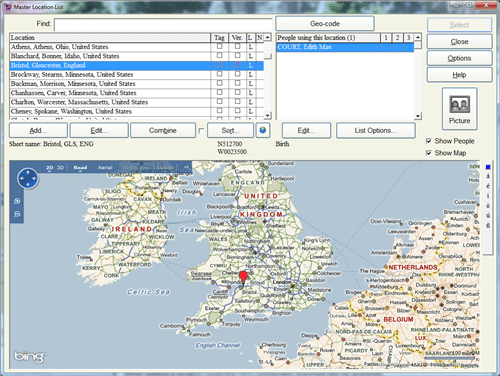
Task: Zoom out with the map magnifier minus
Action: click(x=17, y=214)
